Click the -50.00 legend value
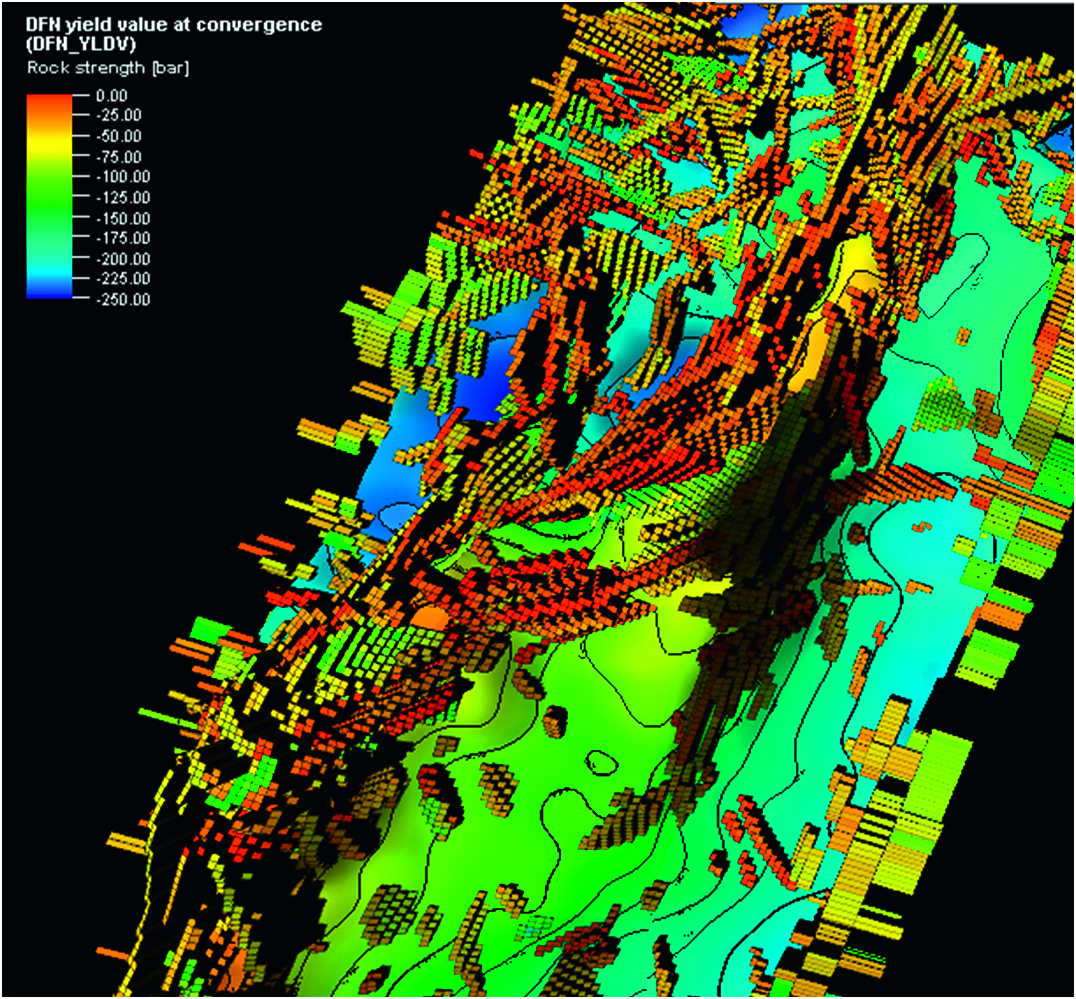This screenshot has height=999, width=1076. (122, 136)
